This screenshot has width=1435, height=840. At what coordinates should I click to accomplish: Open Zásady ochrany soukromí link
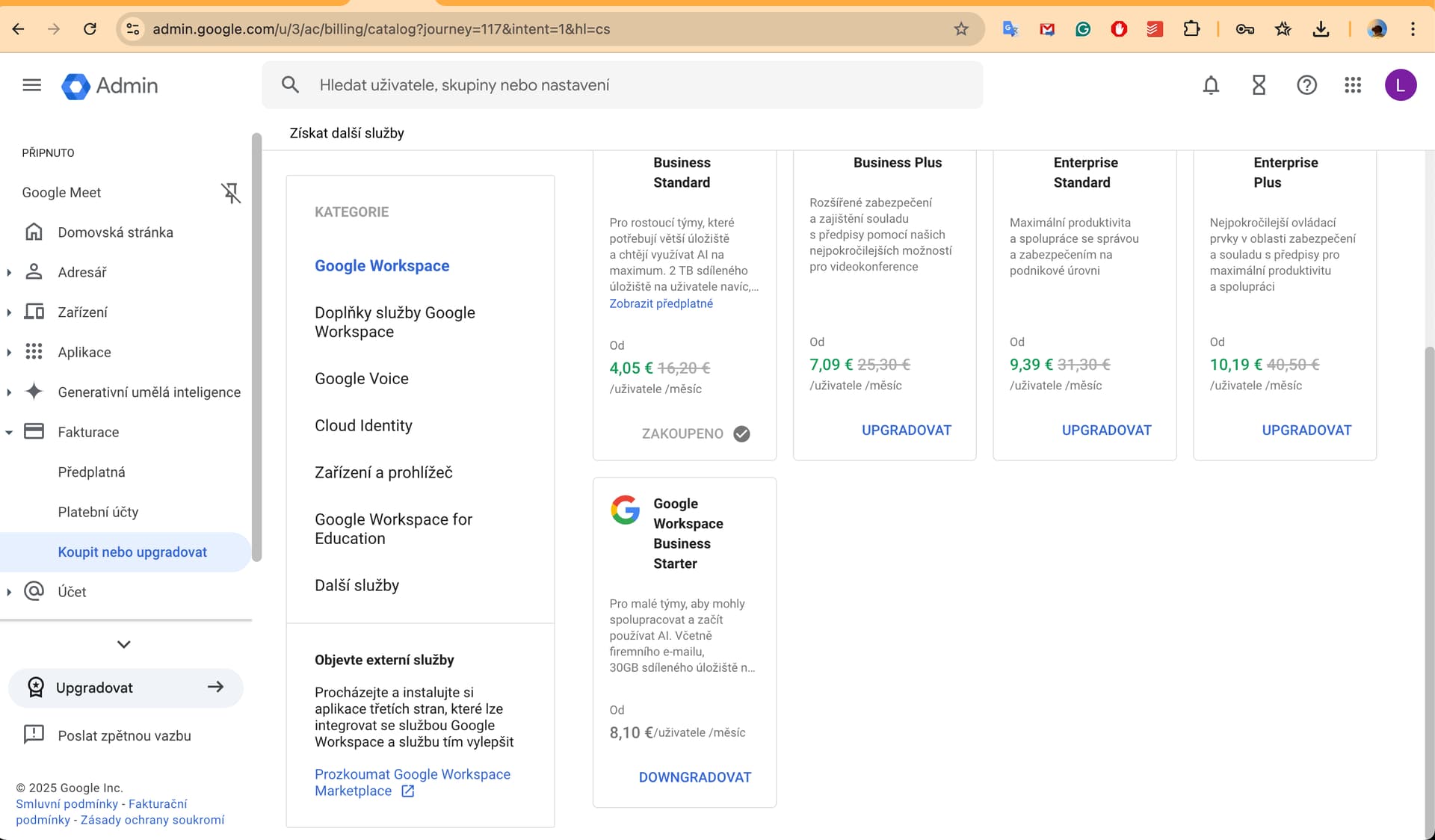(x=152, y=820)
